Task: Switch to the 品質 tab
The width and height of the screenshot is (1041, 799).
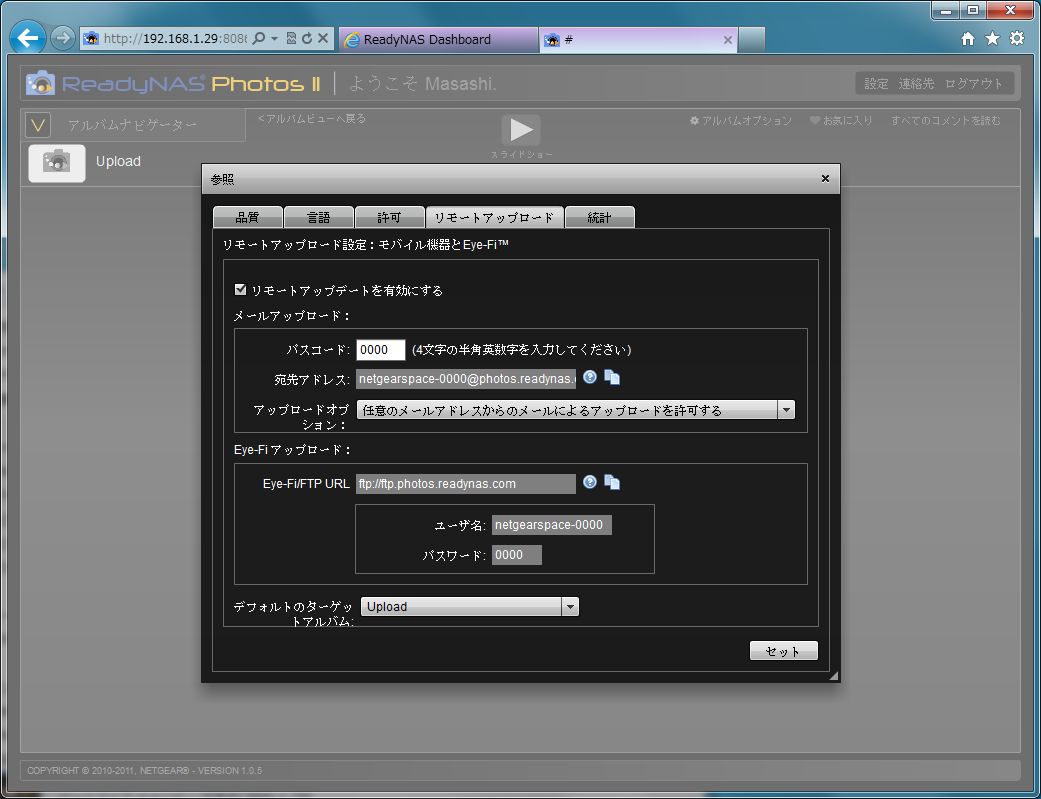Action: click(247, 217)
